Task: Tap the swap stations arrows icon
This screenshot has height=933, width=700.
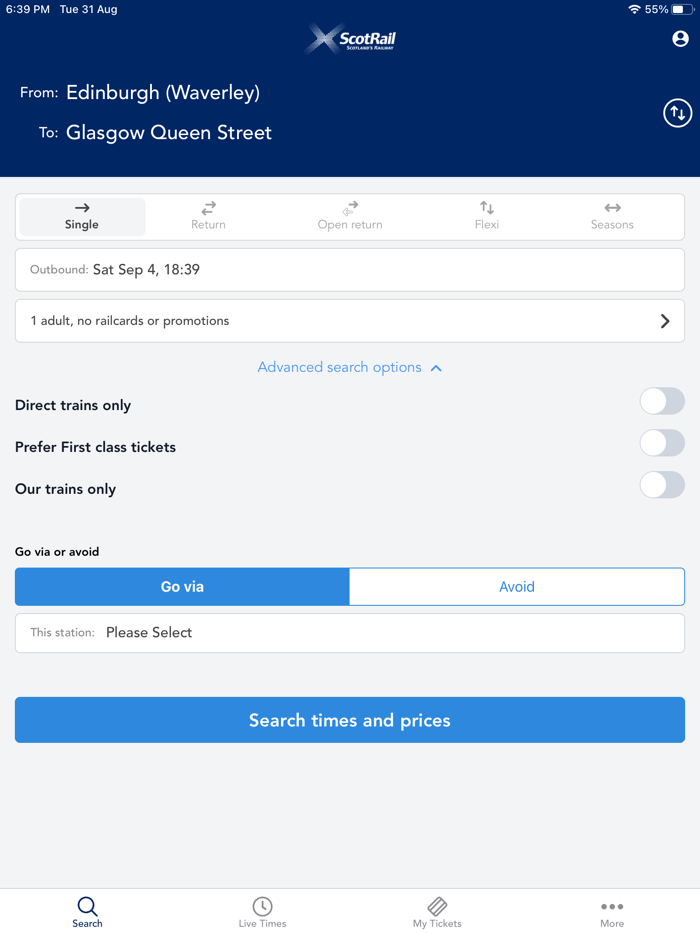Action: (677, 113)
